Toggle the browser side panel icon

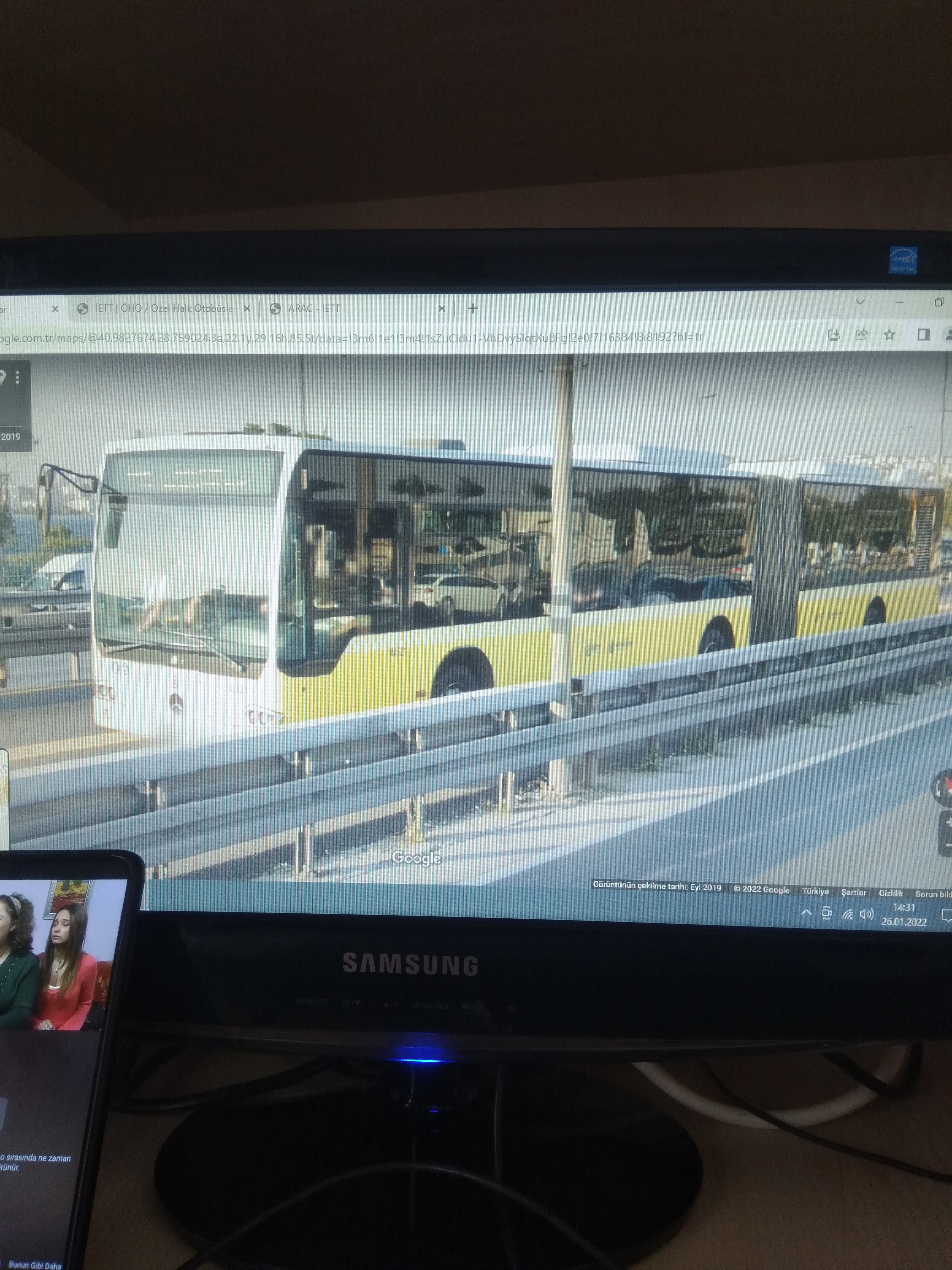pyautogui.click(x=923, y=335)
